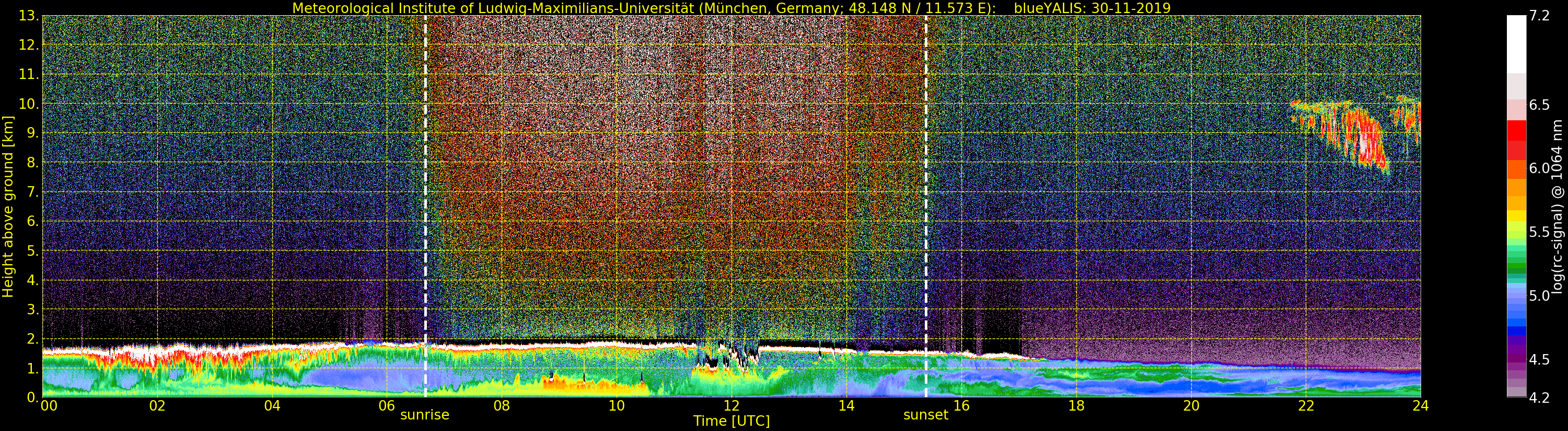
Task: Click the '10.' tick on the height axis
Action: (29, 104)
